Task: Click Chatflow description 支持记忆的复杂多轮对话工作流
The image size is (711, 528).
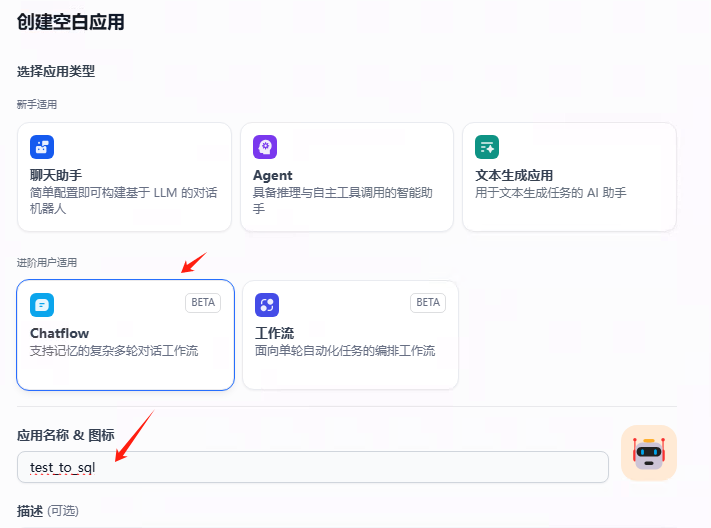Action: (x=114, y=351)
